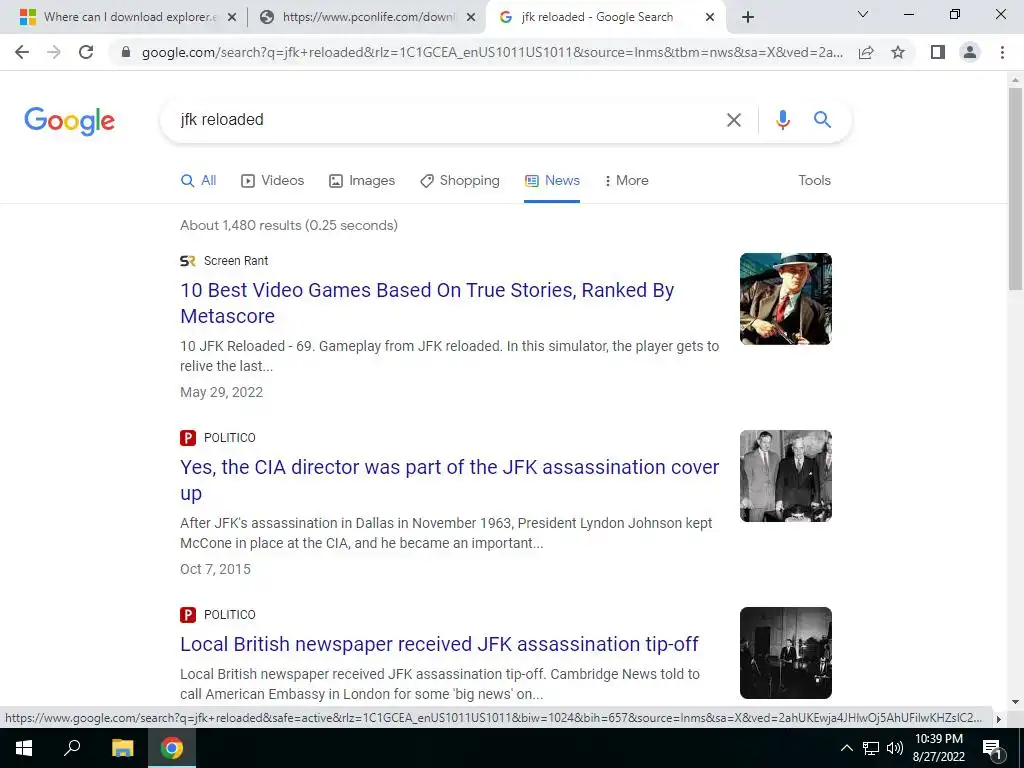Open the Chrome three-dot menu
Viewport: 1024px width, 768px height.
[x=1002, y=52]
